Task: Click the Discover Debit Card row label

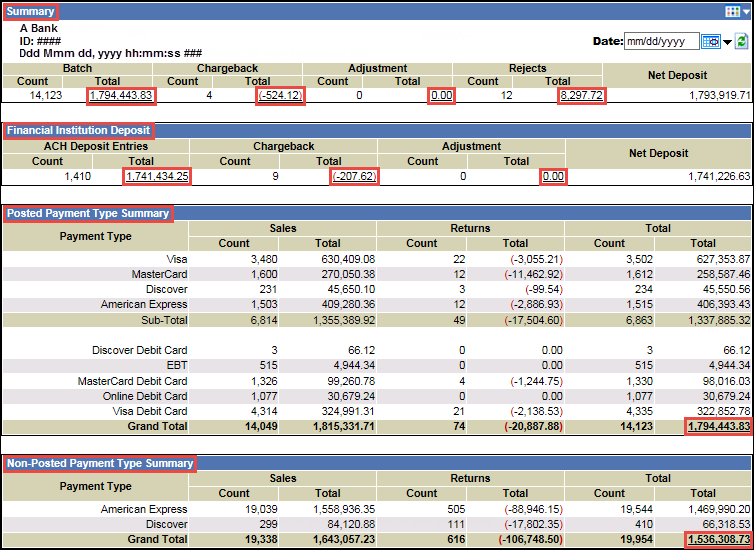Action: point(140,350)
